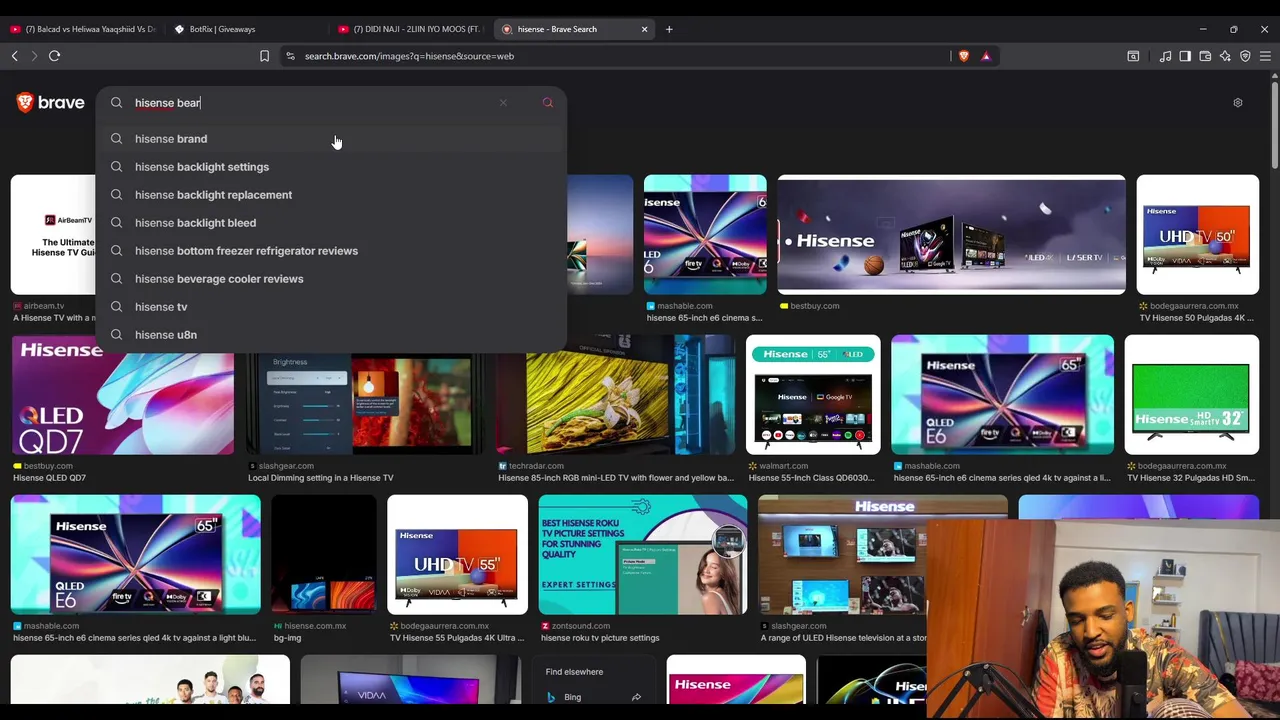1280x720 pixels.
Task: Open the Brave Wallet icon
Action: pyautogui.click(x=1205, y=56)
